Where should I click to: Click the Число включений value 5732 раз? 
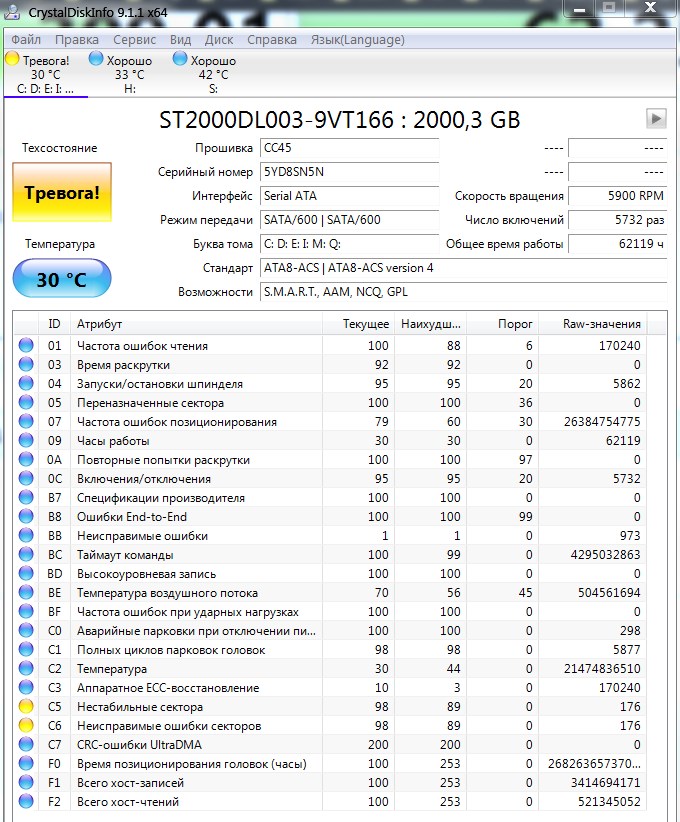tap(618, 220)
